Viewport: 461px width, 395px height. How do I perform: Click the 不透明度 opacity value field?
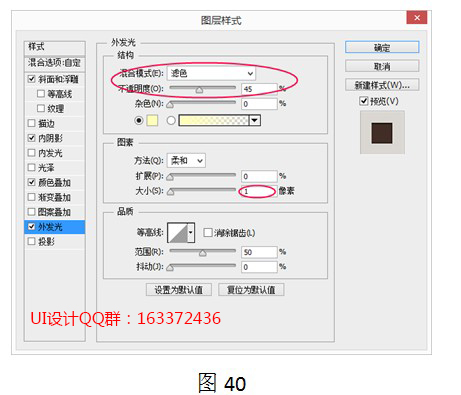(259, 89)
